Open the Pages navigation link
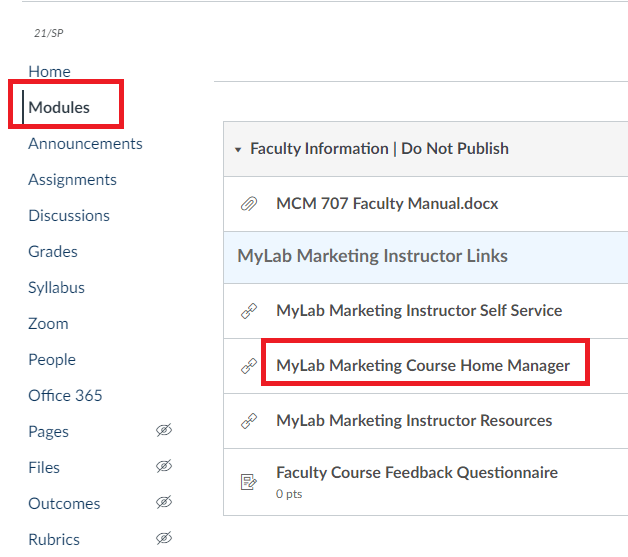628x557 pixels. pos(48,432)
